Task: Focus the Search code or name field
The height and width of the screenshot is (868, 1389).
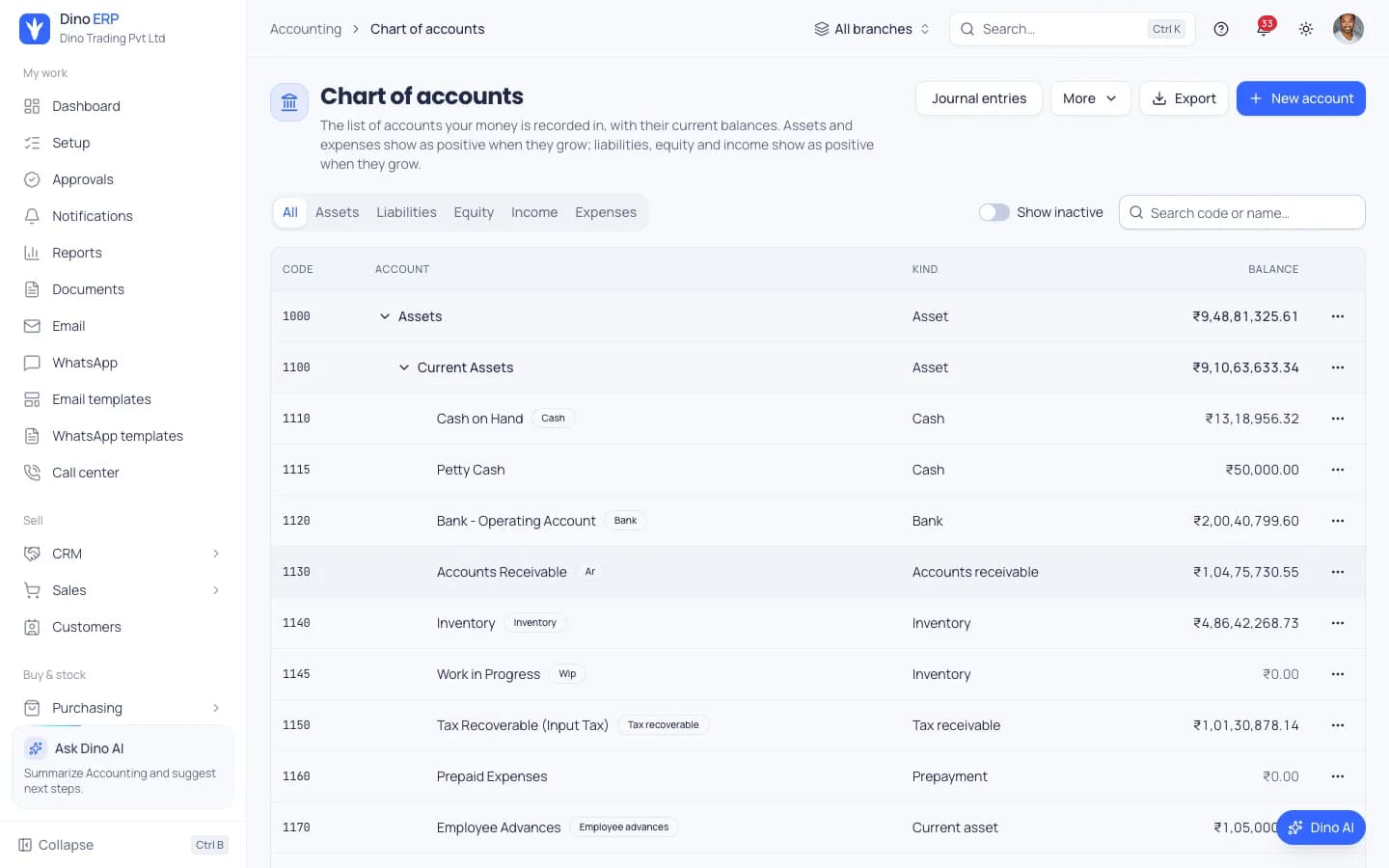Action: 1242,212
